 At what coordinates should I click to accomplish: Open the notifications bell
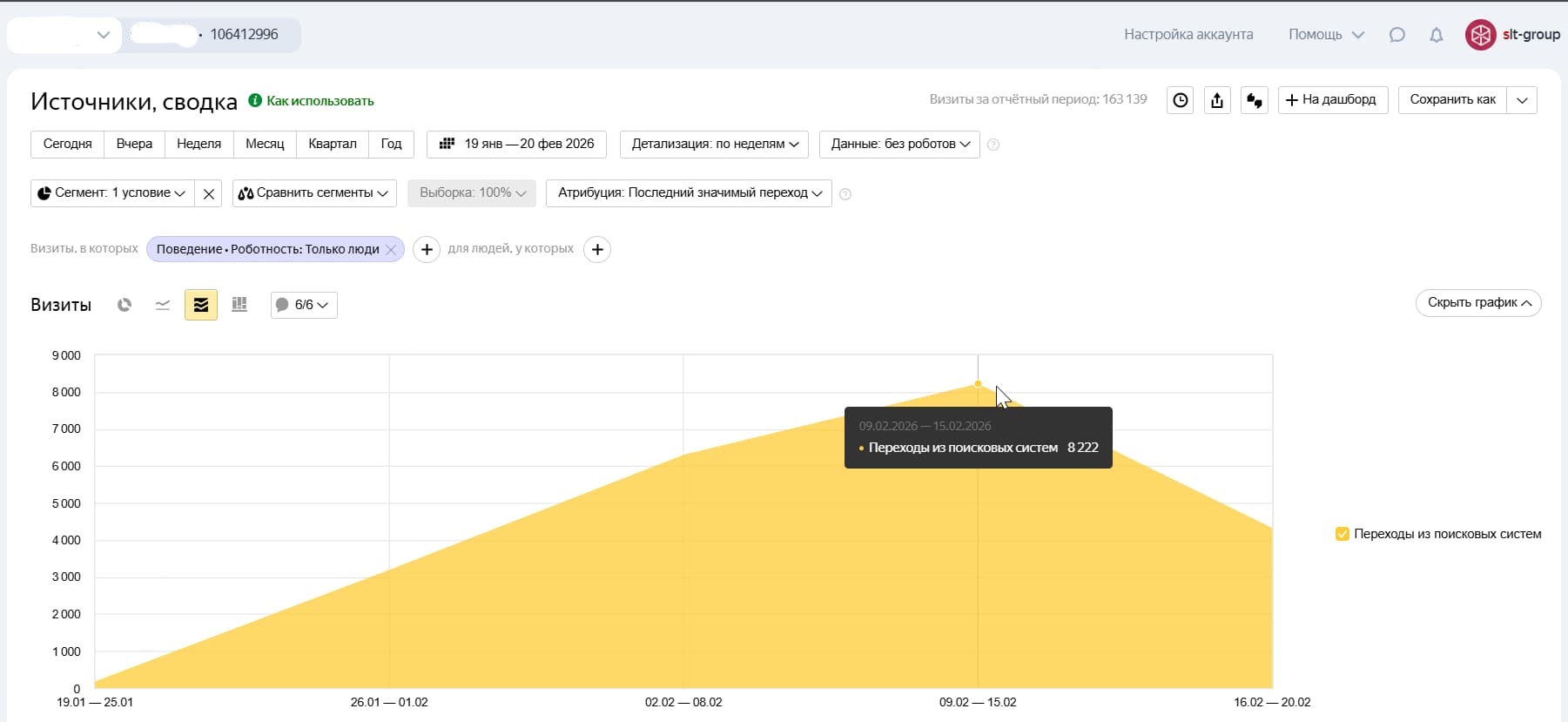point(1437,35)
